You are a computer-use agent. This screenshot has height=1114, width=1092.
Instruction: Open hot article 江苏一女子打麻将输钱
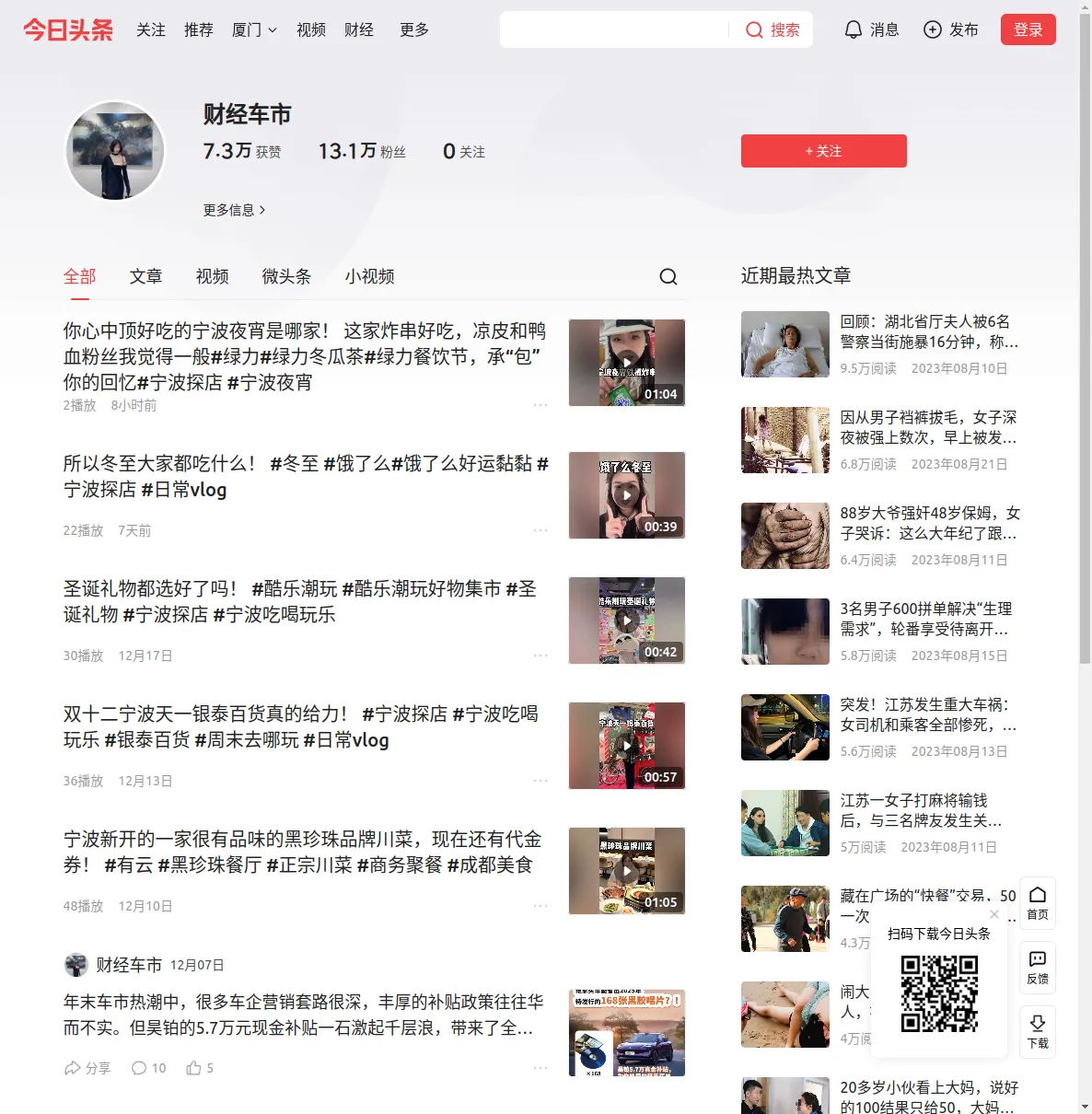point(922,810)
